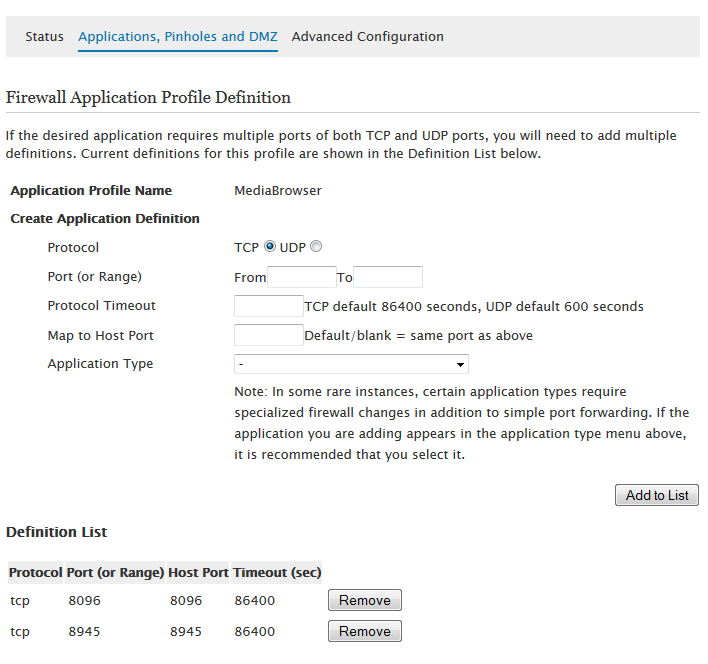Click the Timeout (sec) column header
The width and height of the screenshot is (708, 664).
[x=277, y=572]
